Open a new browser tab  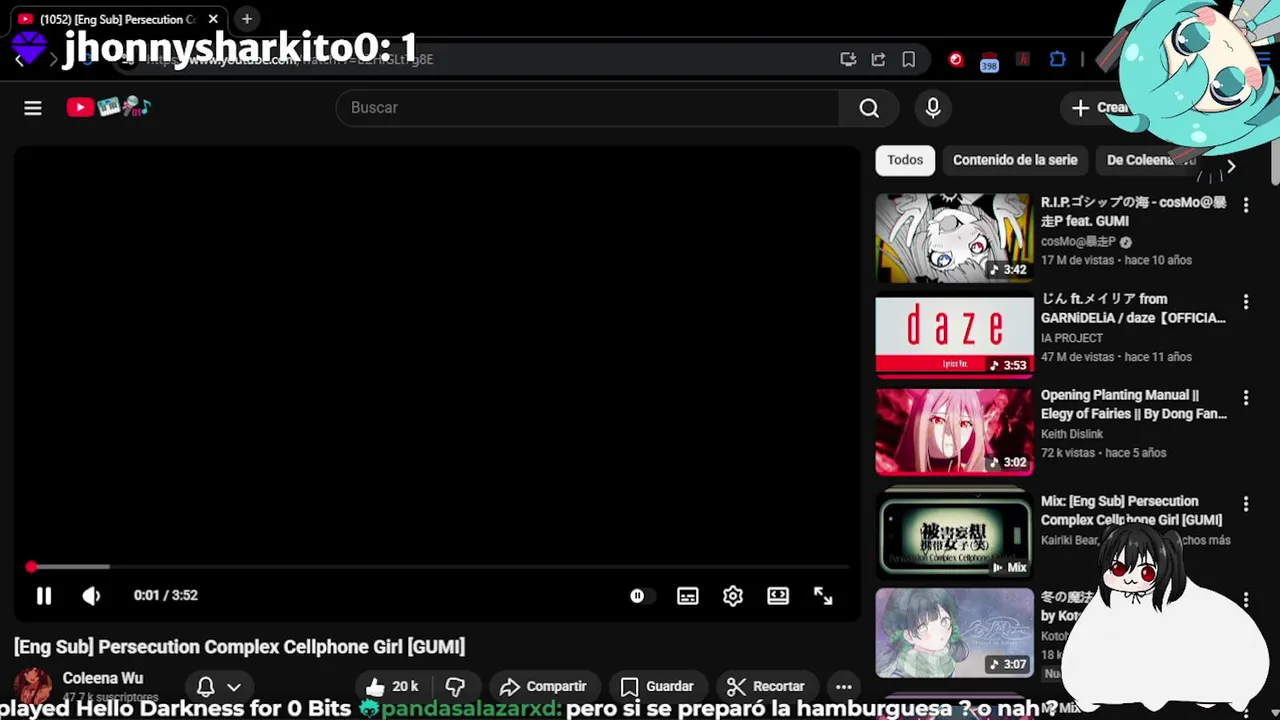[x=247, y=19]
